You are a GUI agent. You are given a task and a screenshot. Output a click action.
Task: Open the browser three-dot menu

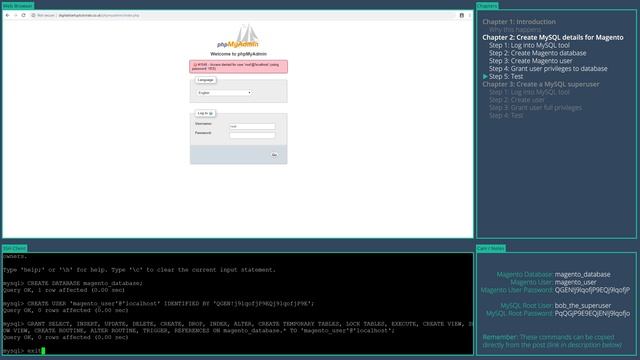tap(469, 15)
